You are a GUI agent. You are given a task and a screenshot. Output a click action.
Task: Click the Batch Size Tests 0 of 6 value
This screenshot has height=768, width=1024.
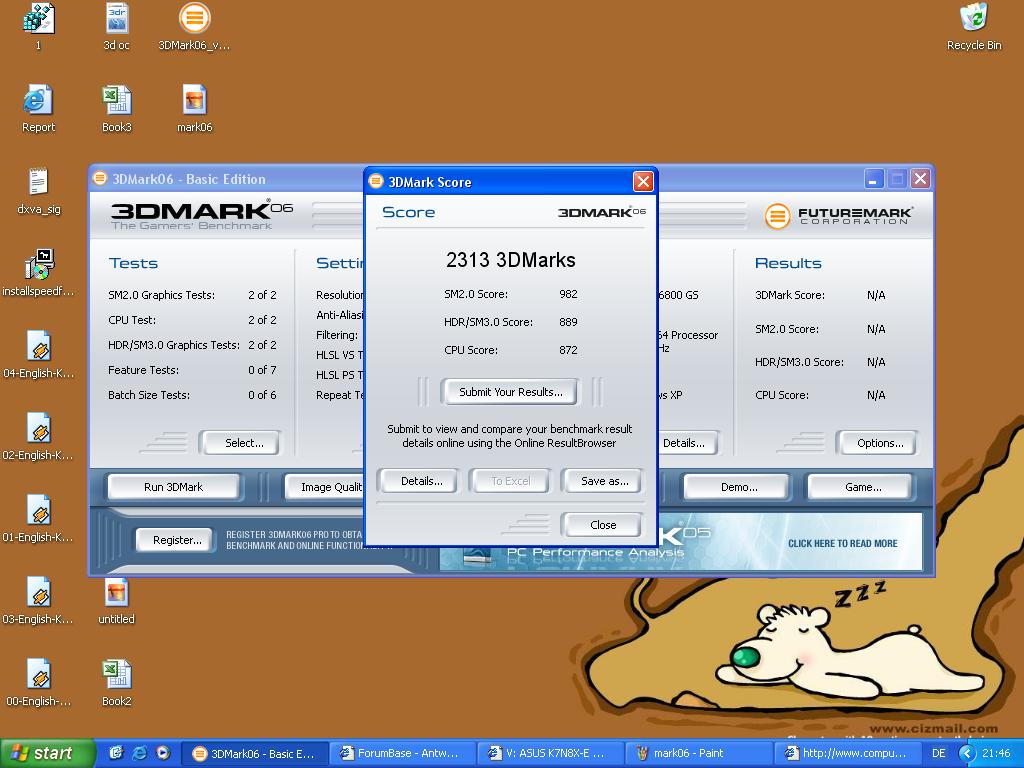click(x=262, y=395)
